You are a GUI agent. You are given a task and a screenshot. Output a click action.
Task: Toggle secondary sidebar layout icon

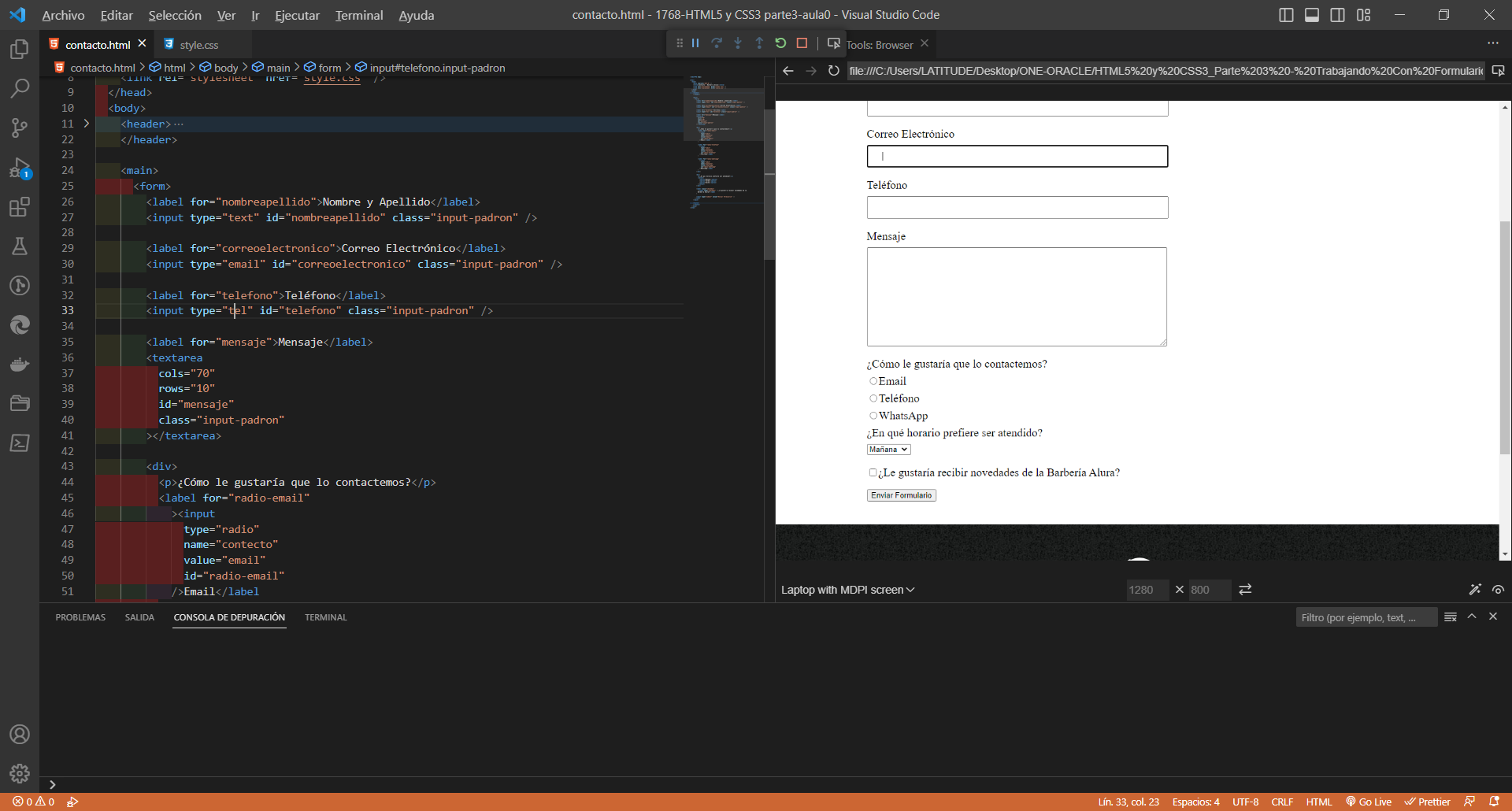(x=1338, y=15)
